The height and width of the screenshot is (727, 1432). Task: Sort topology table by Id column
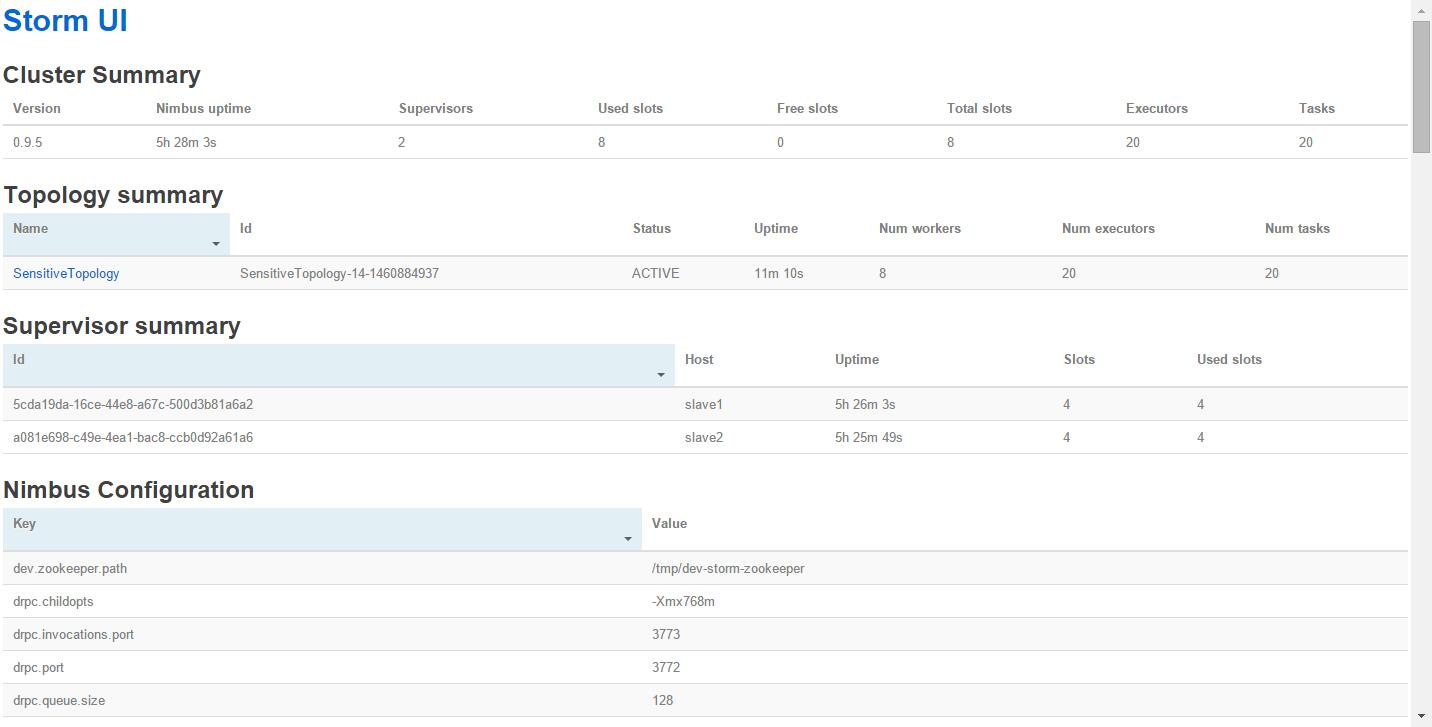click(x=246, y=229)
